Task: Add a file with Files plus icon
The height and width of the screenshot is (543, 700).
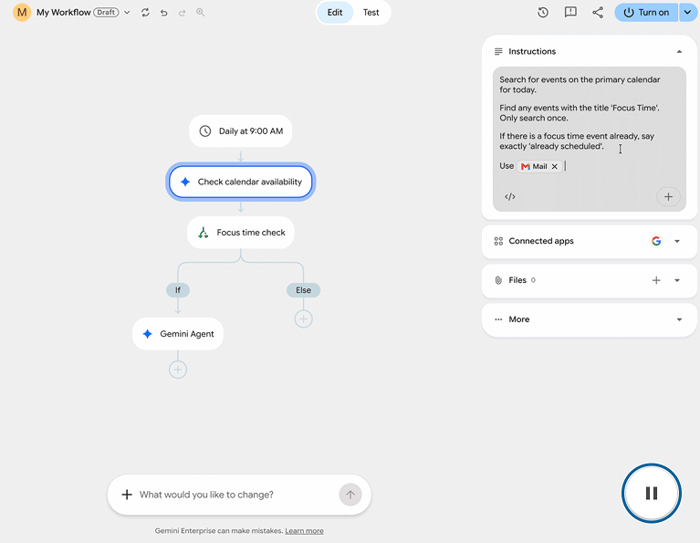Action: (656, 280)
